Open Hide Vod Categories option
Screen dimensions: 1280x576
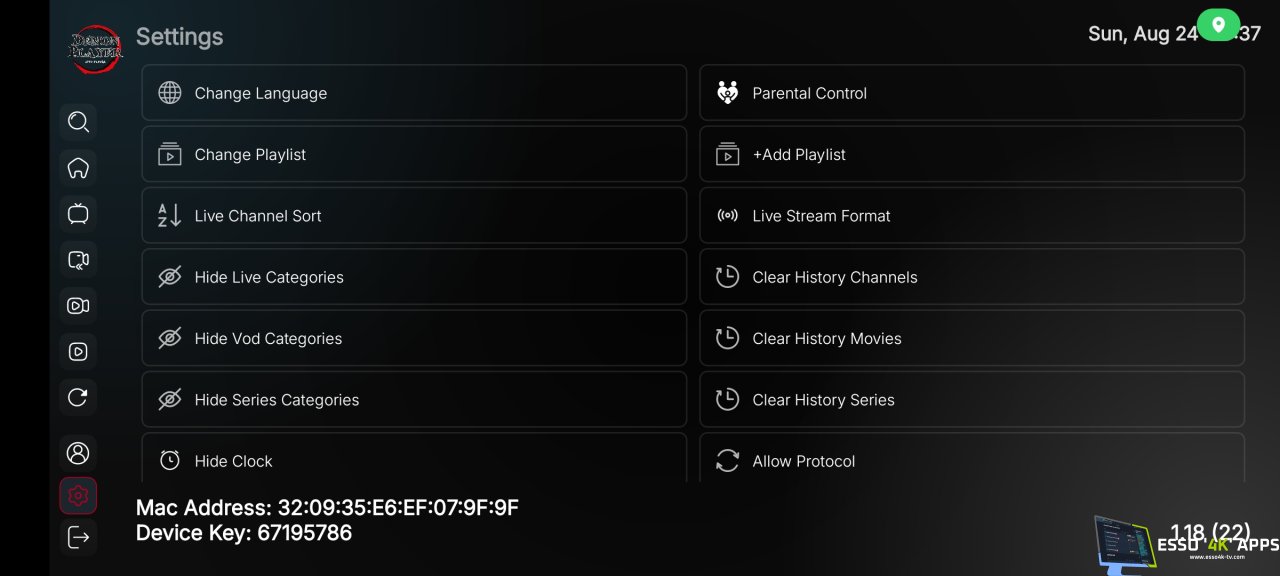(414, 339)
